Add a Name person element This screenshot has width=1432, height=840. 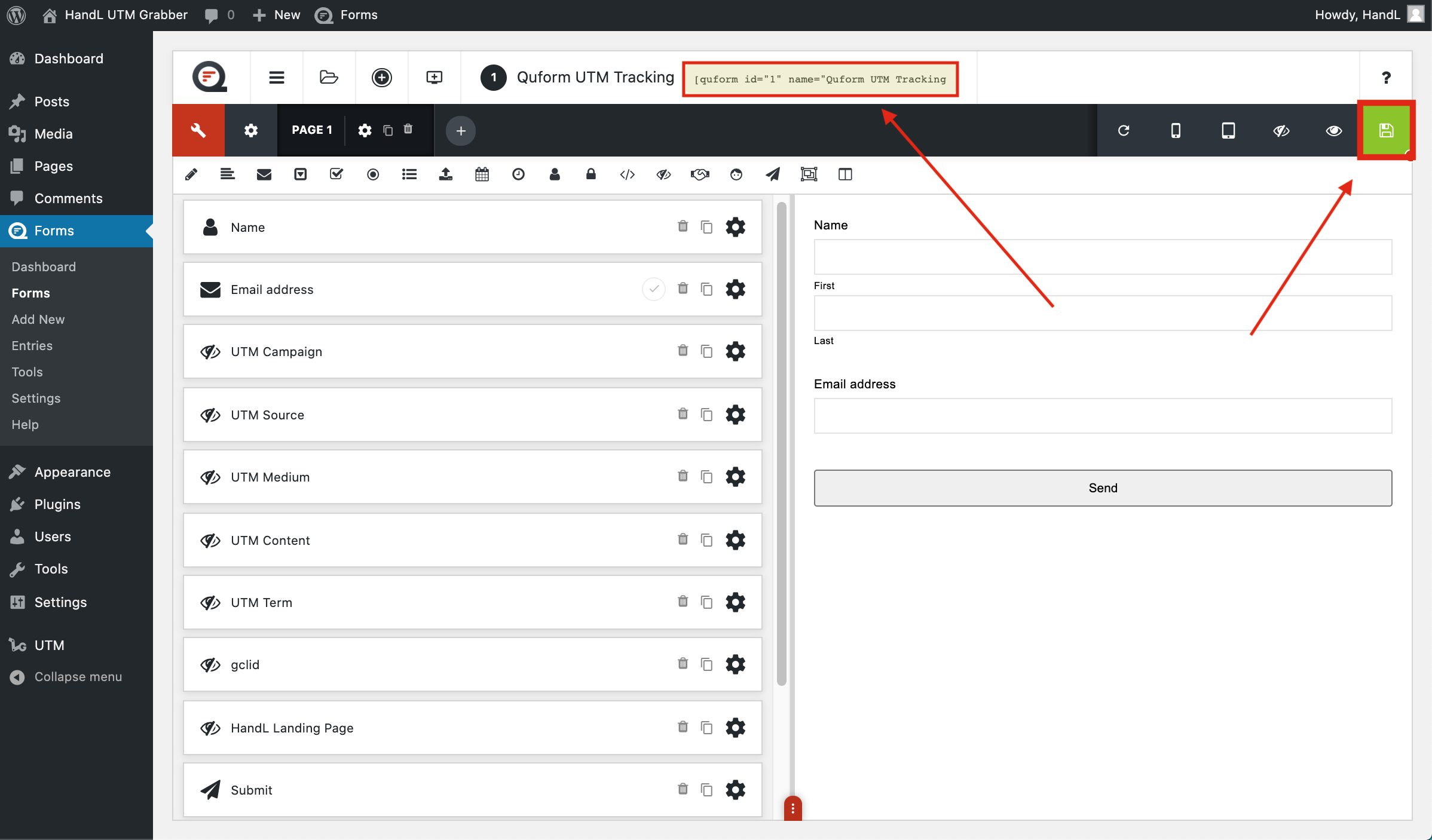pyautogui.click(x=555, y=174)
